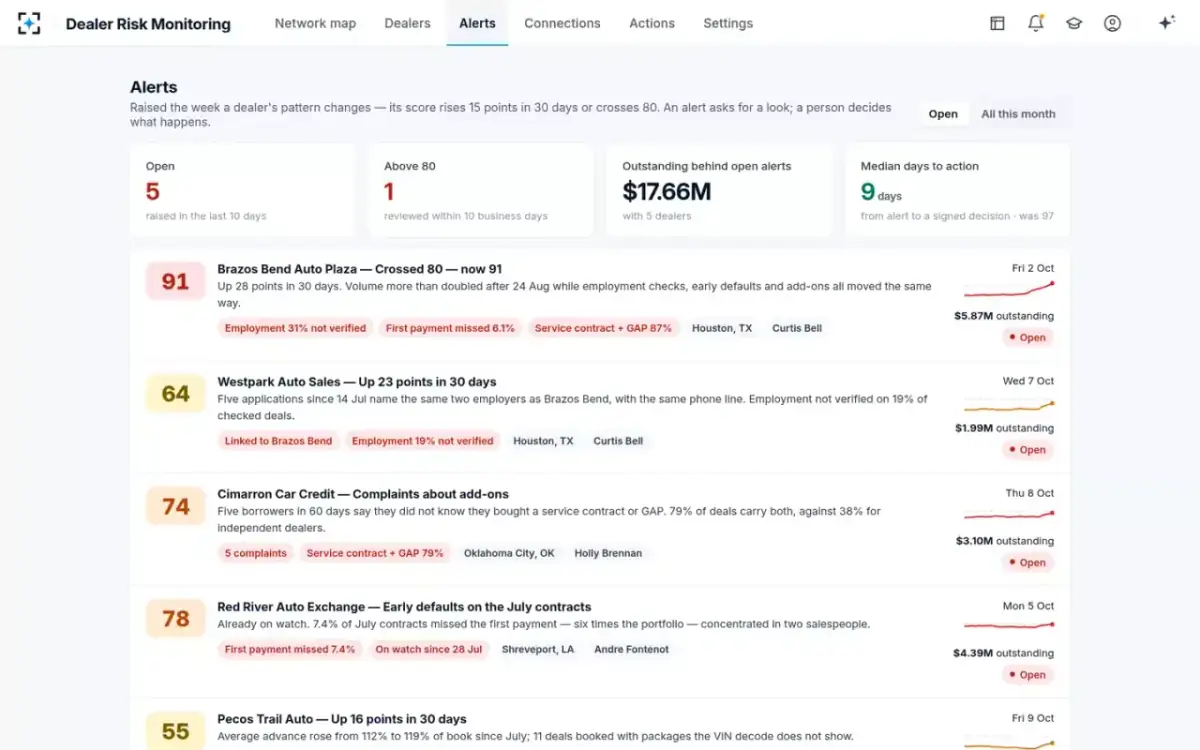Image resolution: width=1200 pixels, height=750 pixels.
Task: Click the 'Employment 19% not verified' tag
Action: point(422,441)
